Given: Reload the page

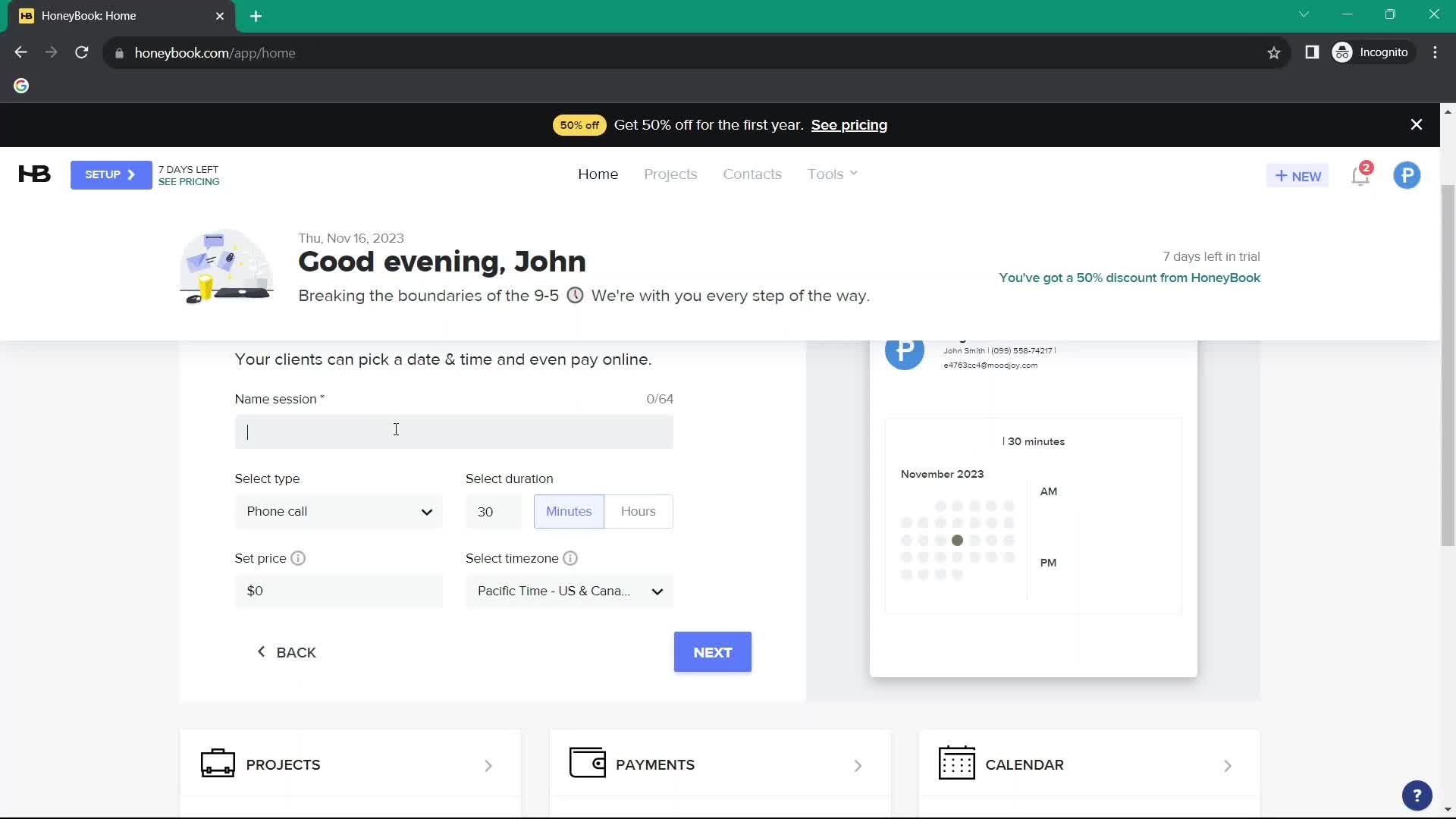Looking at the screenshot, I should click(x=82, y=52).
